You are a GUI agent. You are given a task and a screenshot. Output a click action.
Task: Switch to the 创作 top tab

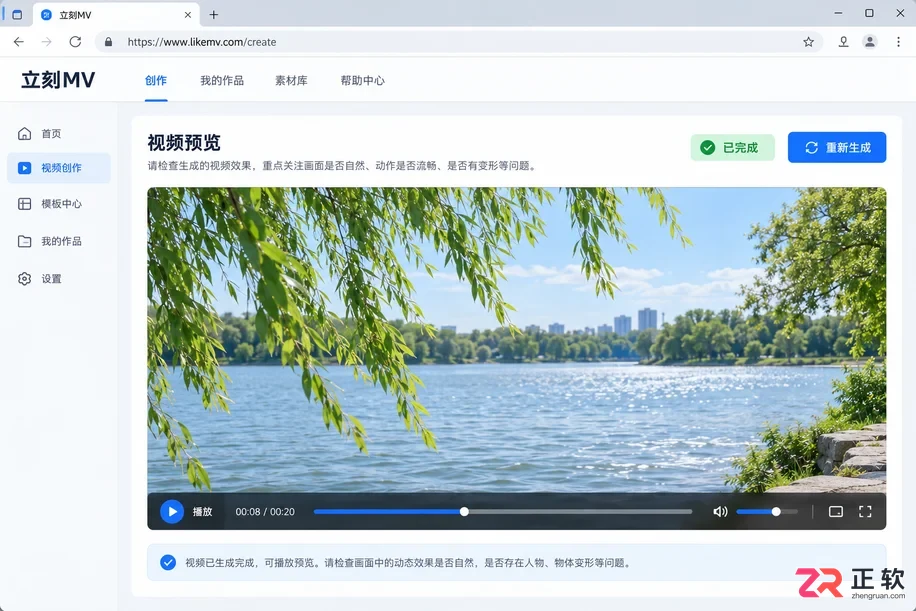(x=156, y=81)
